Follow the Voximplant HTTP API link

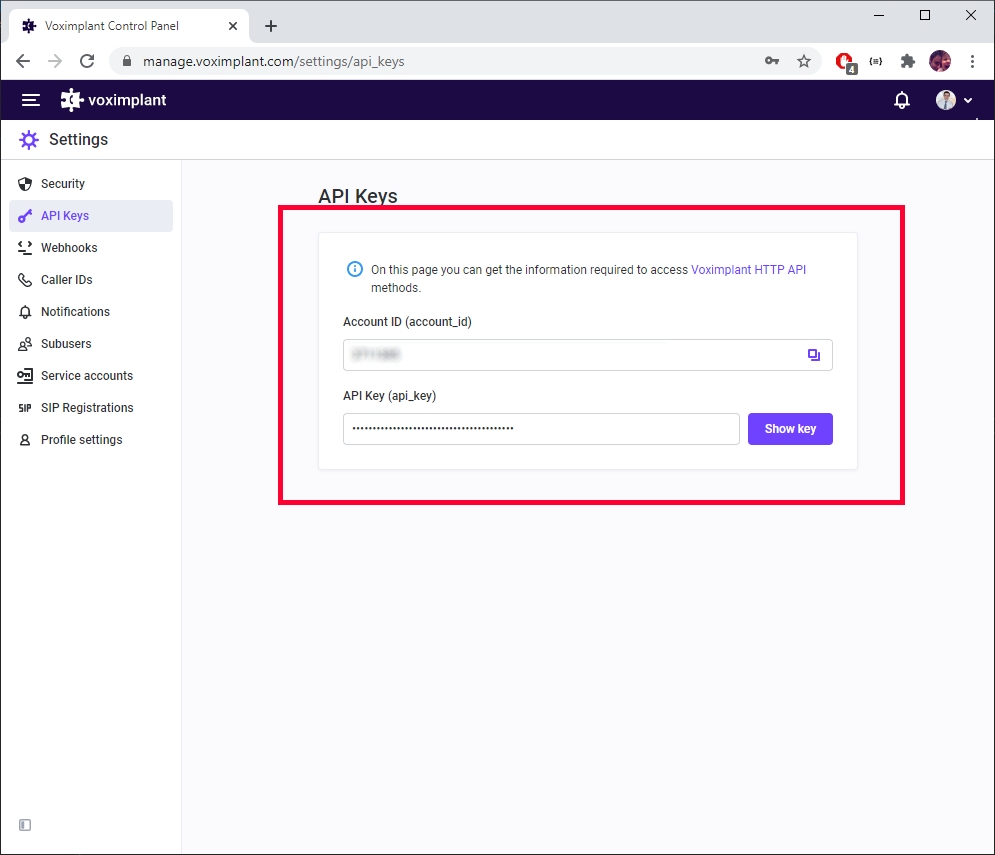click(x=748, y=270)
